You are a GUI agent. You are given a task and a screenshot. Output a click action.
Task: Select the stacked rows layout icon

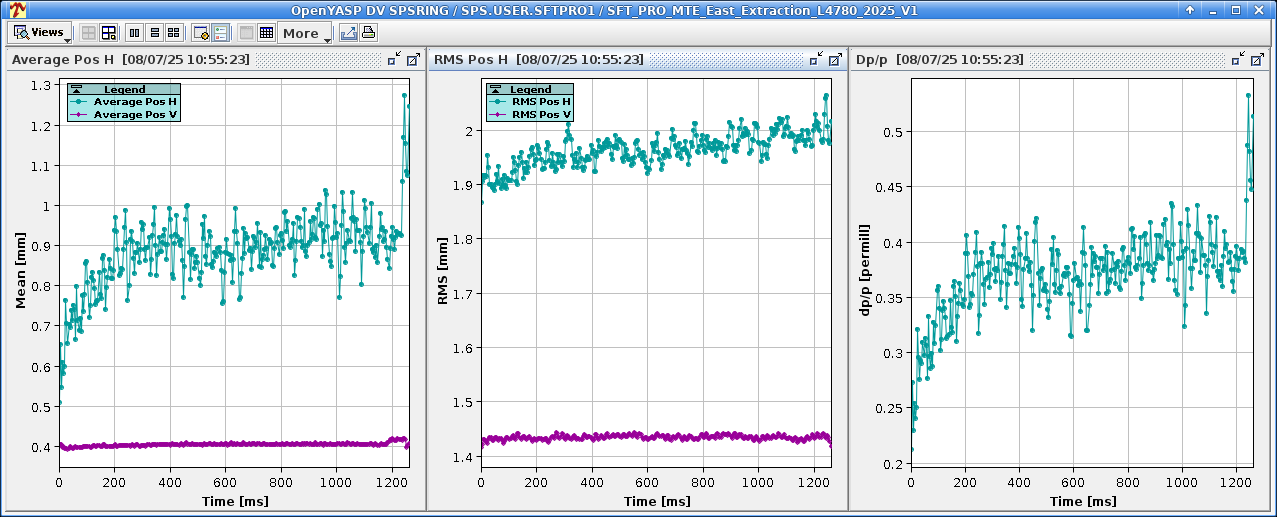154,33
